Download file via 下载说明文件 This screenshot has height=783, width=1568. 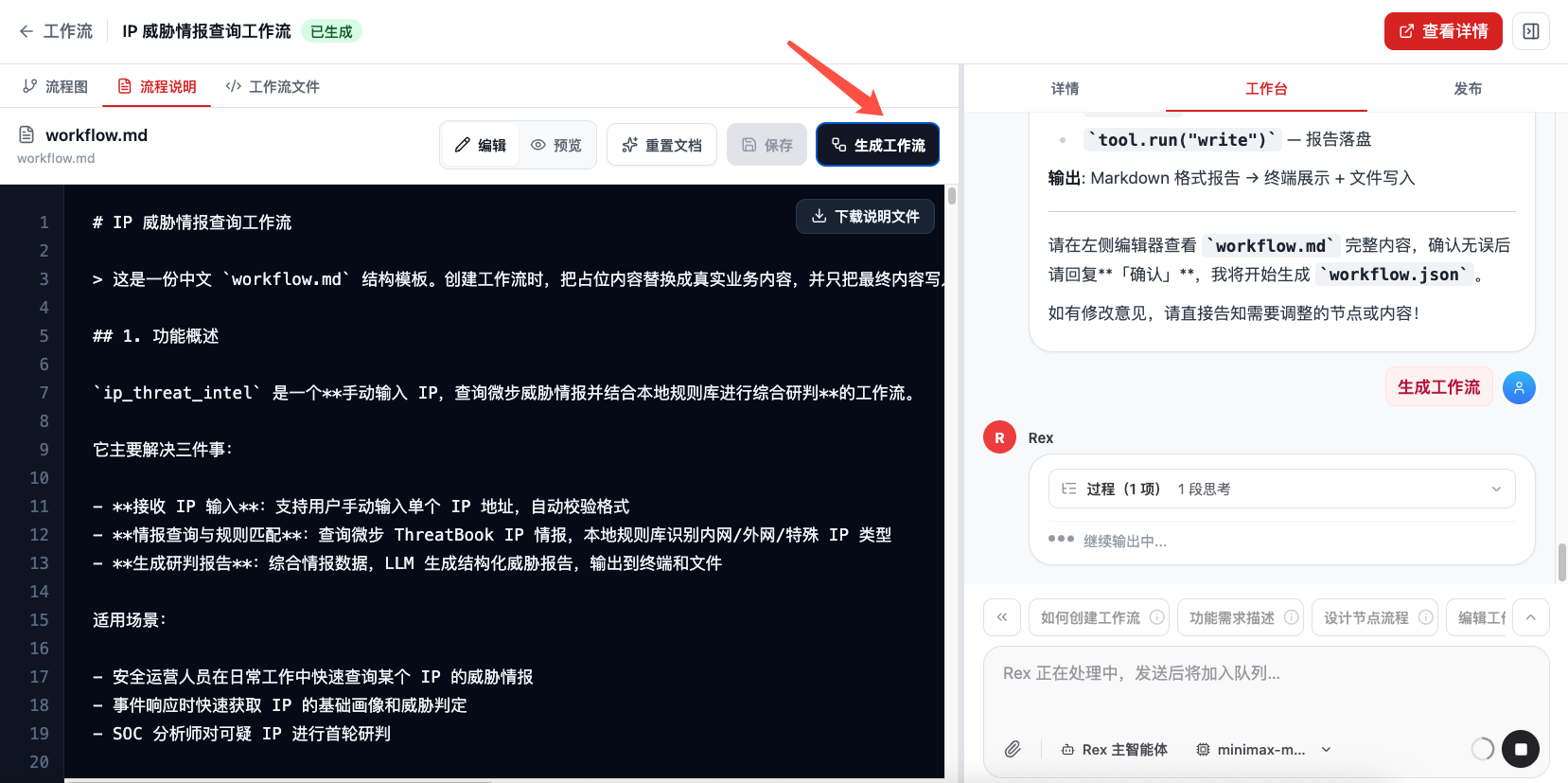(x=865, y=216)
